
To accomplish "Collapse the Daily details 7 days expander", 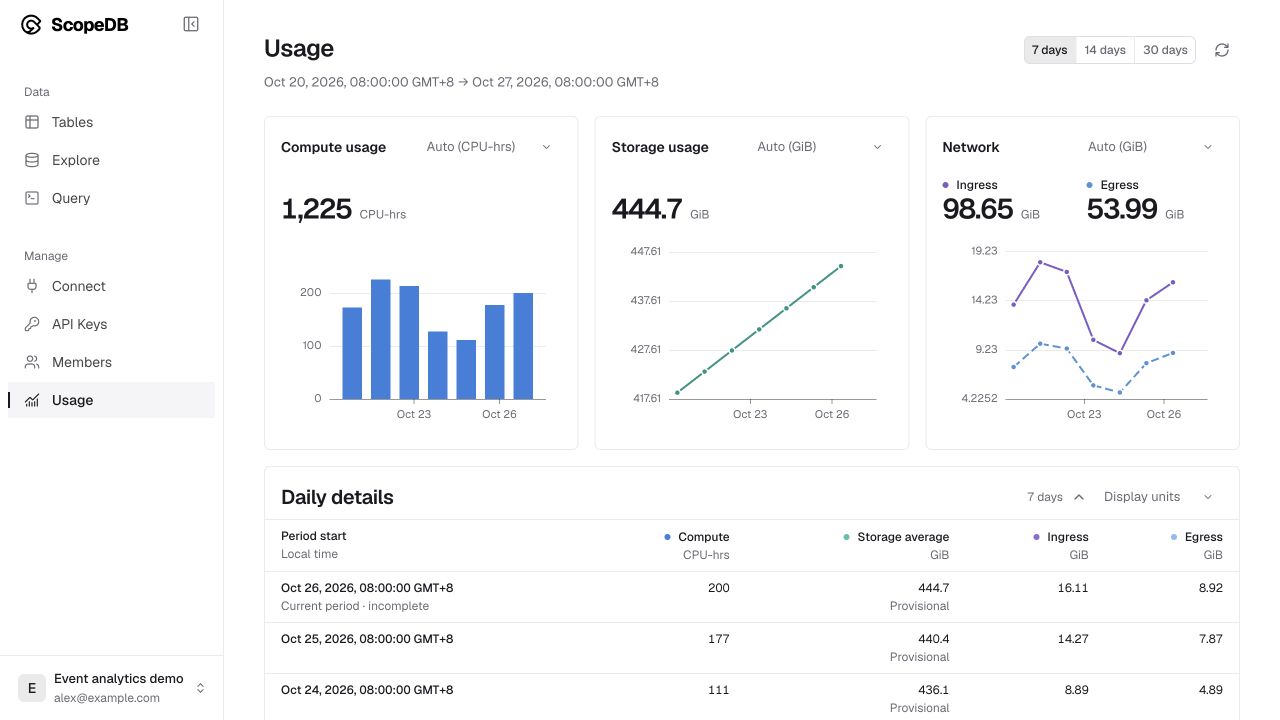I will coord(1056,497).
